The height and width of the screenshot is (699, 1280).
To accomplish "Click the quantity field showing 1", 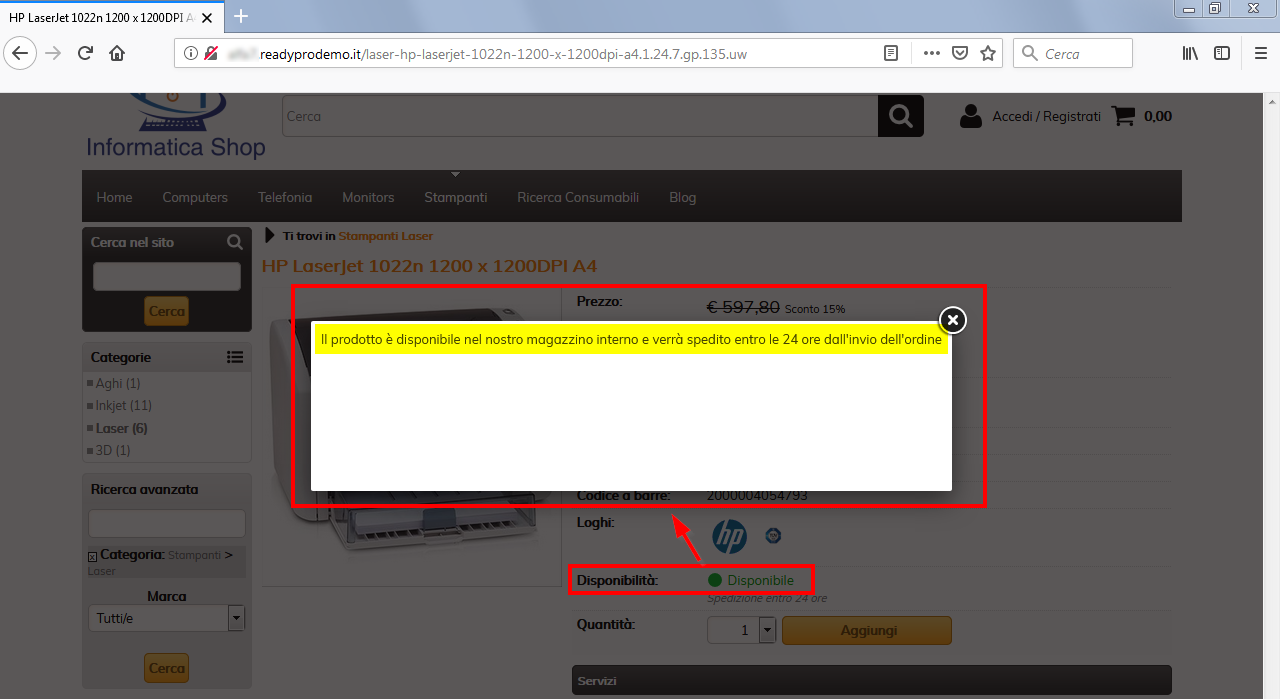I will click(733, 630).
